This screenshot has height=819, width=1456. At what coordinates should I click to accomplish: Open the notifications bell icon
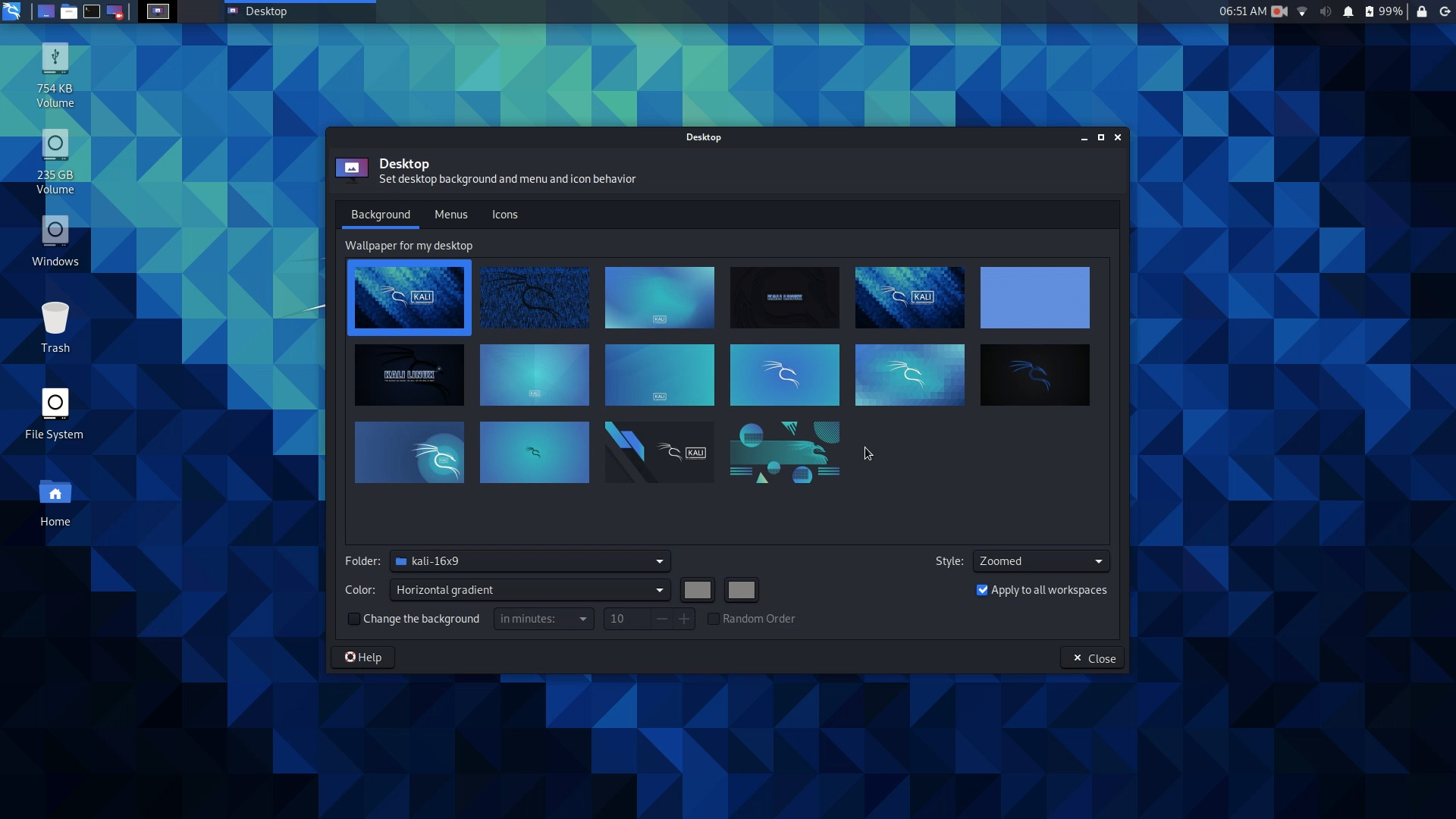point(1348,11)
